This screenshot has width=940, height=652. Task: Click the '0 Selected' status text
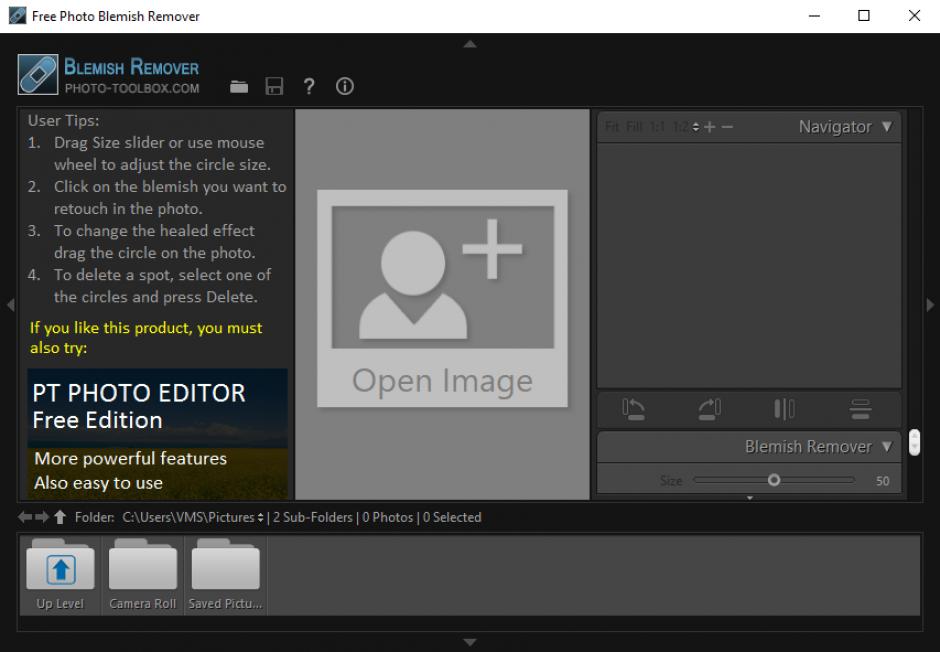452,517
